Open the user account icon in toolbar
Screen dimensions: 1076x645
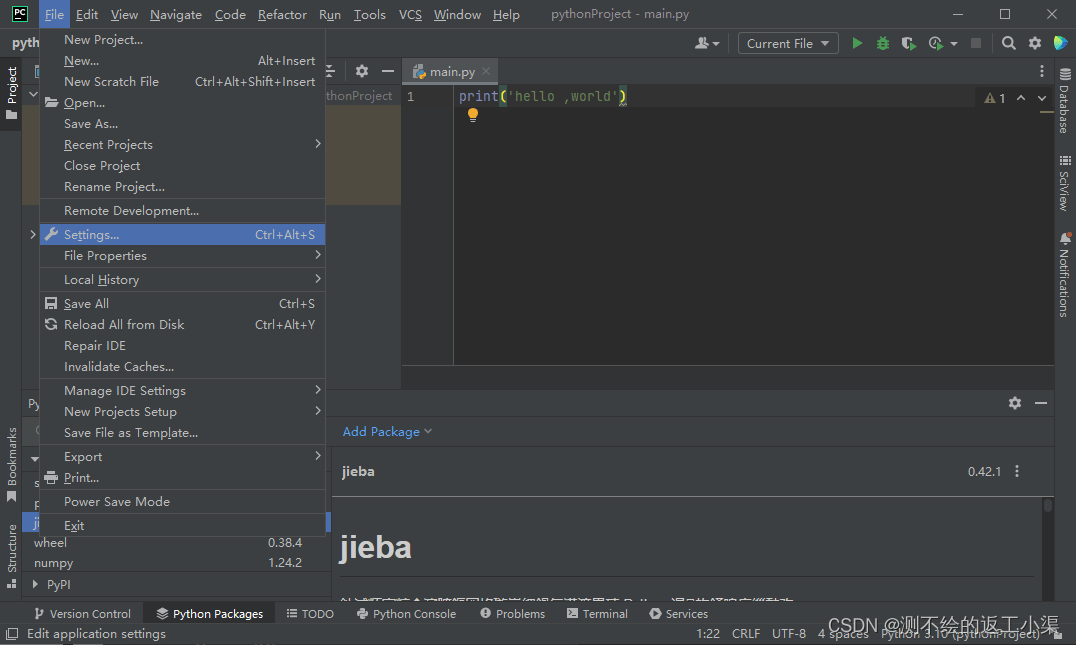tap(707, 43)
